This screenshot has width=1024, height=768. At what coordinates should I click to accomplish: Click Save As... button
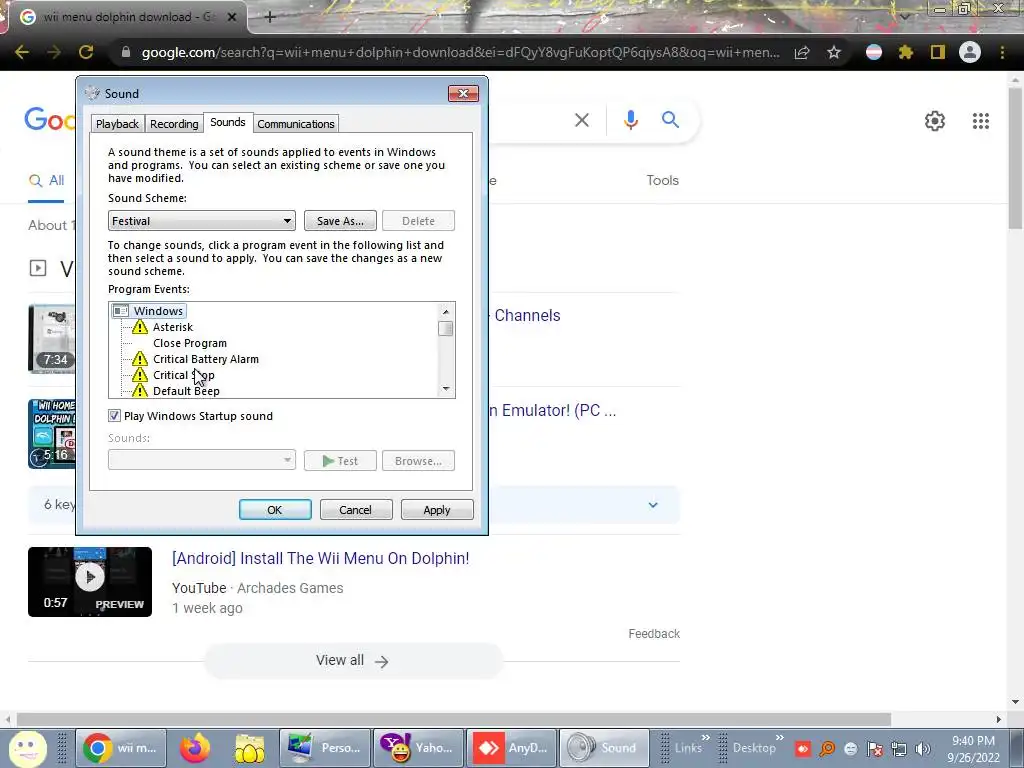(340, 221)
